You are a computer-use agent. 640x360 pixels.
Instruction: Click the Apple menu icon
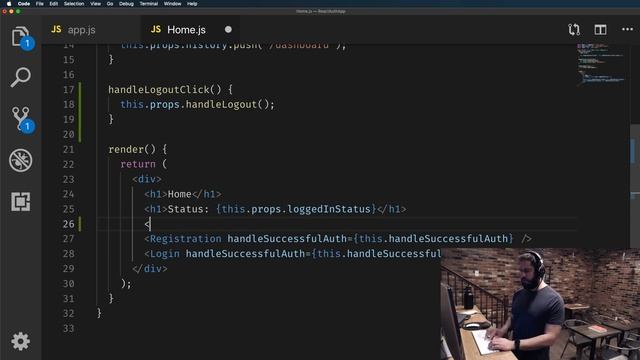[9, 4]
